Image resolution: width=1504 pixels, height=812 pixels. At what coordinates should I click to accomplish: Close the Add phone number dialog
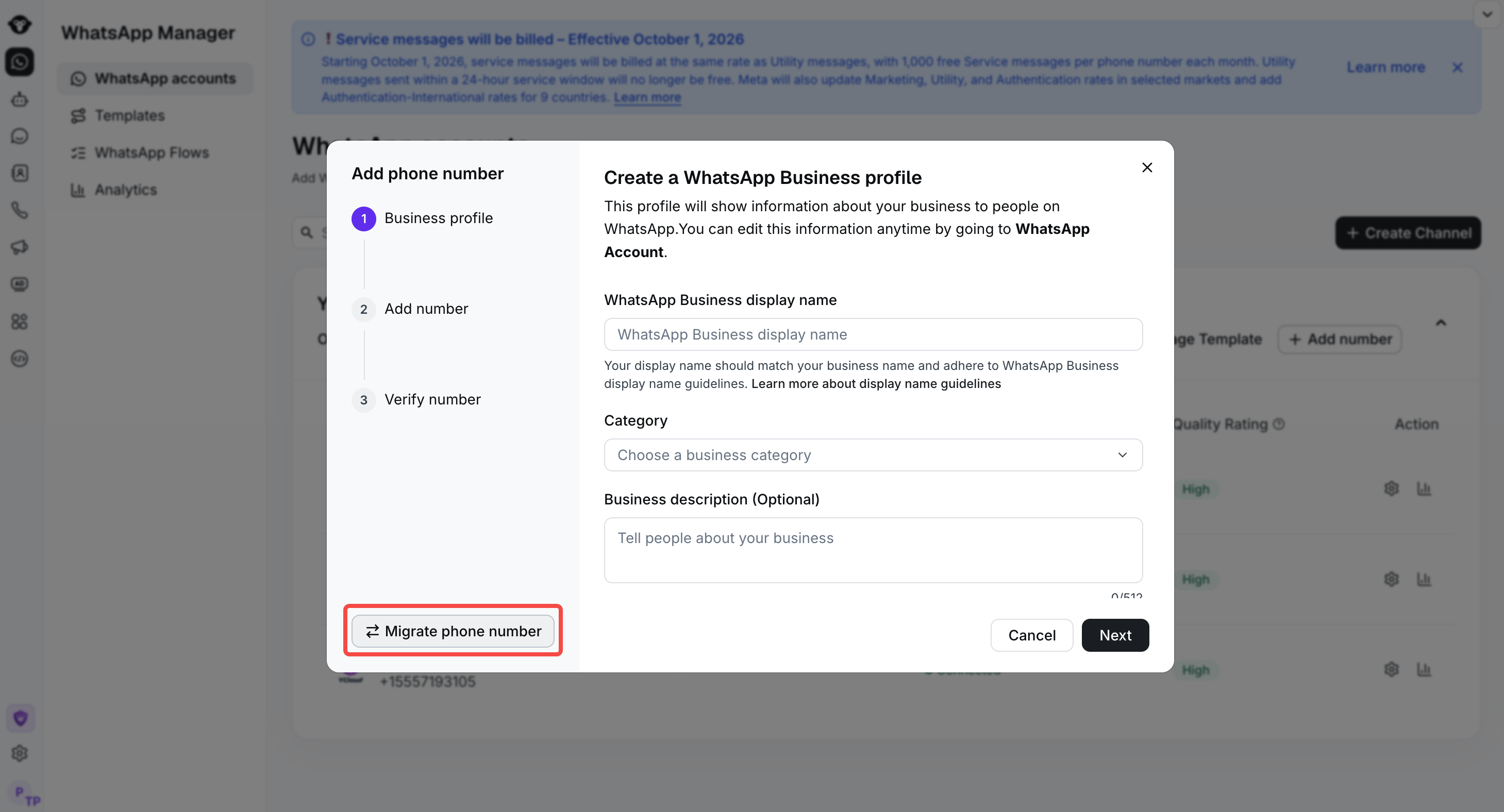pos(1147,167)
